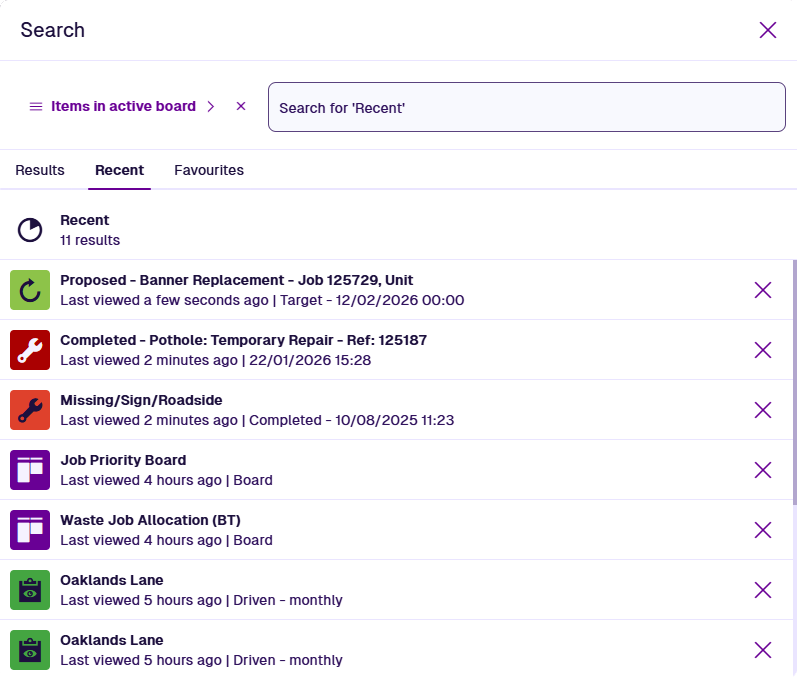797x678 pixels.
Task: Click the purple board icon for Job Priority Board
Action: click(30, 470)
